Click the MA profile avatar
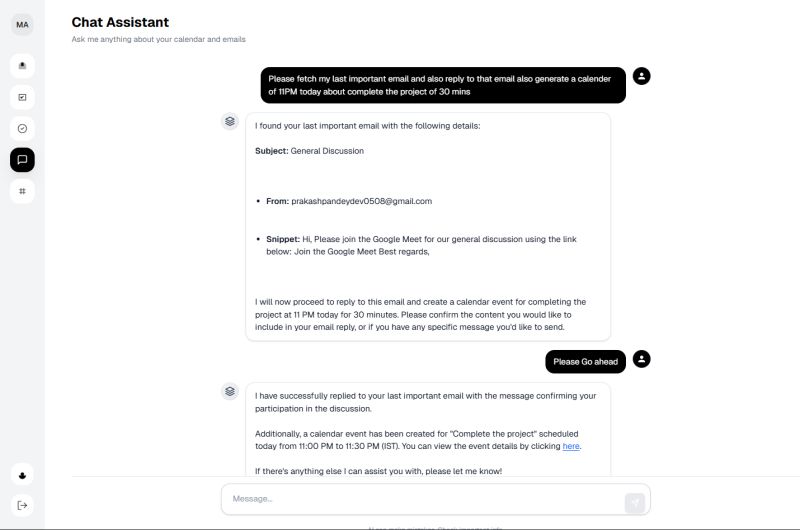Image resolution: width=800 pixels, height=530 pixels. coord(22,25)
